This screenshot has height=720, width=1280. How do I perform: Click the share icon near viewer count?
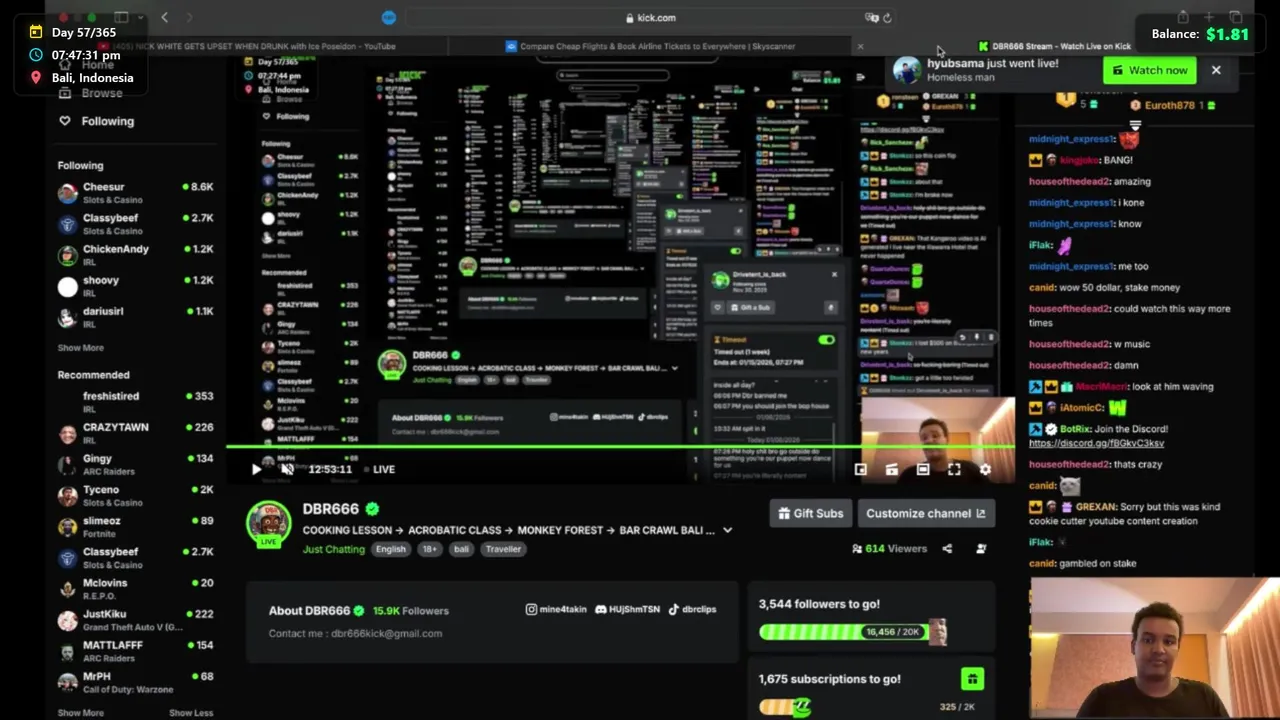(x=947, y=548)
